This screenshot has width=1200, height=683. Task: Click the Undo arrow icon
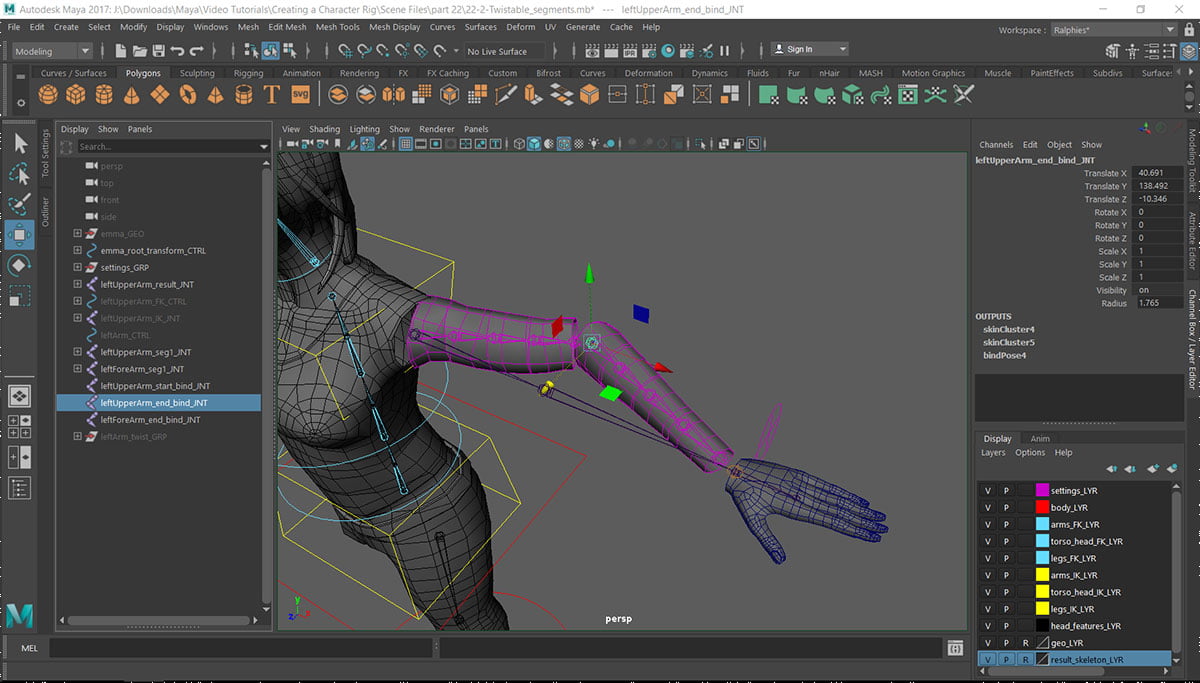tap(177, 50)
